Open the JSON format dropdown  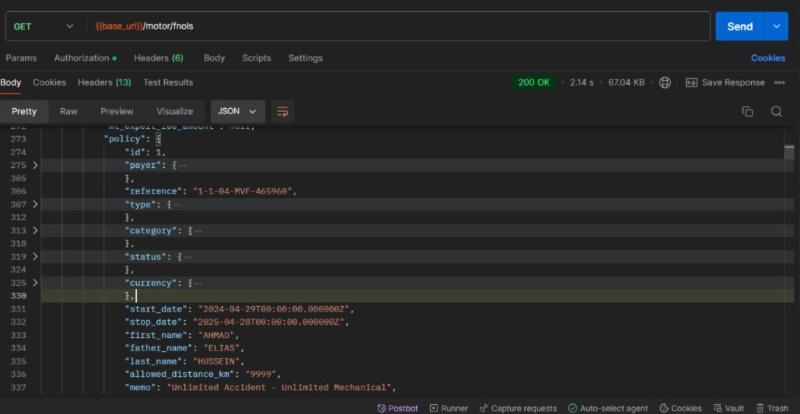(x=237, y=111)
